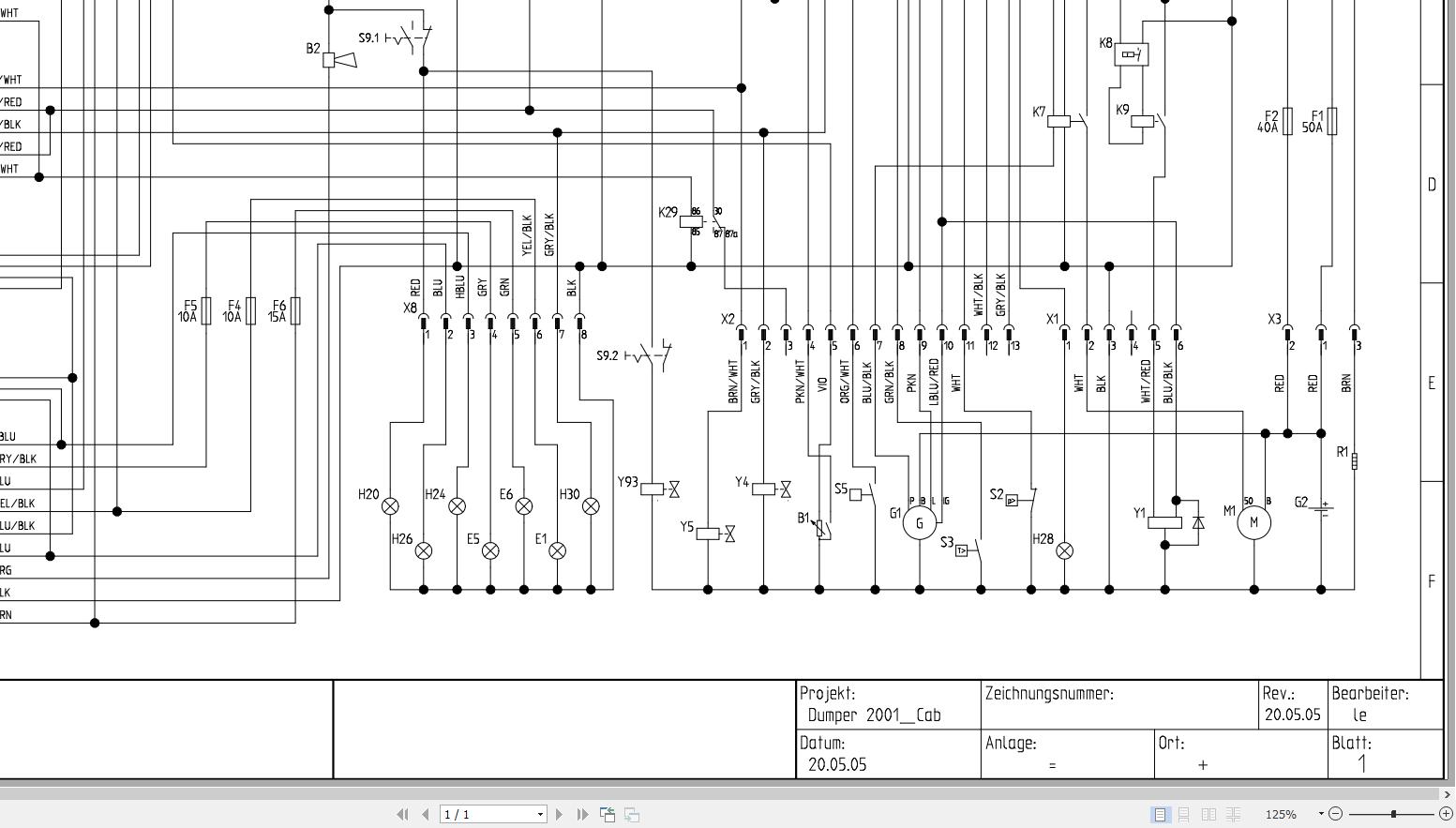
Task: Enable continuous scrolling page mode
Action: pyautogui.click(x=1184, y=814)
